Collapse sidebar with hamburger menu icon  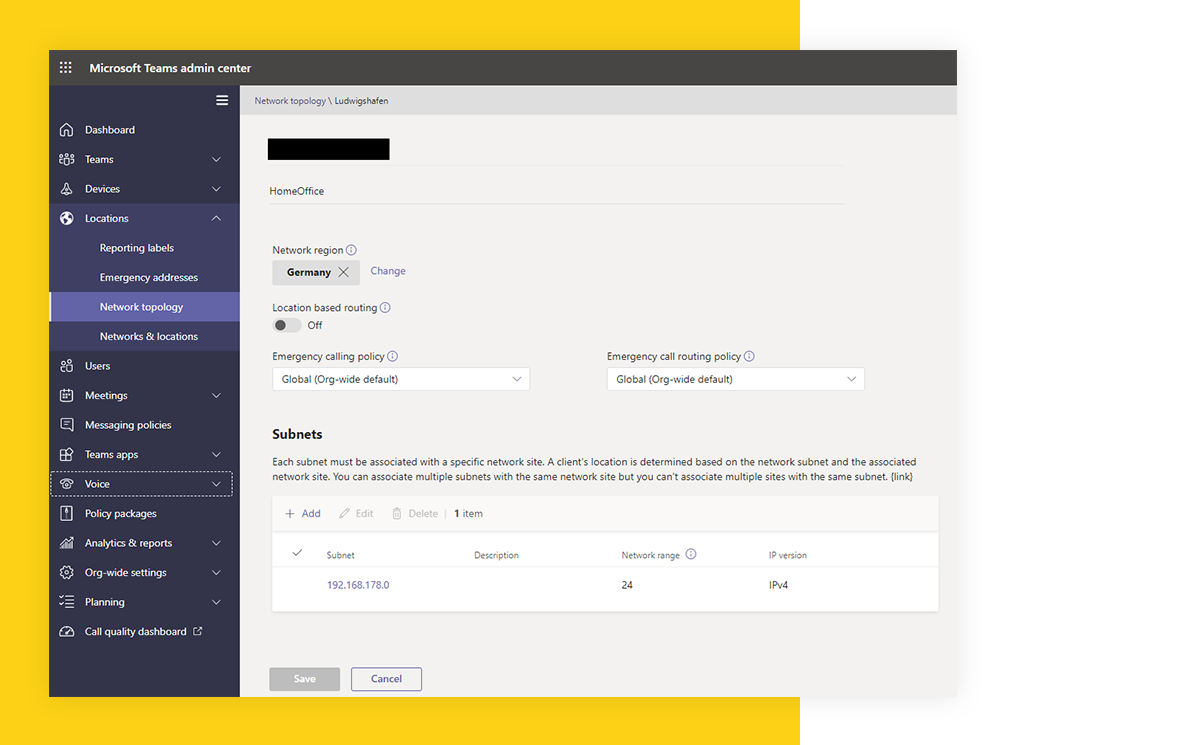222,100
